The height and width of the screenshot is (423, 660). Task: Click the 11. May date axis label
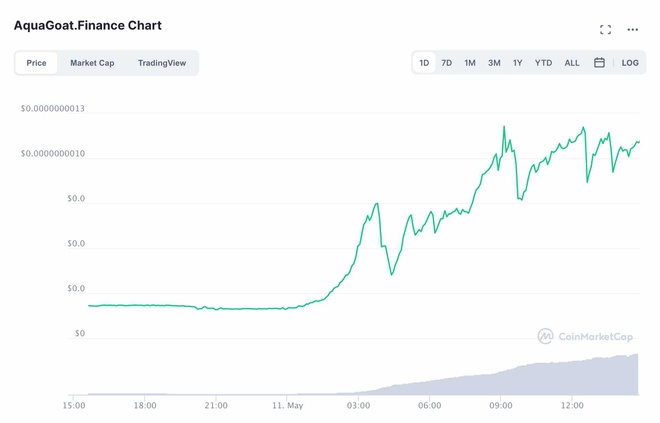click(x=288, y=406)
